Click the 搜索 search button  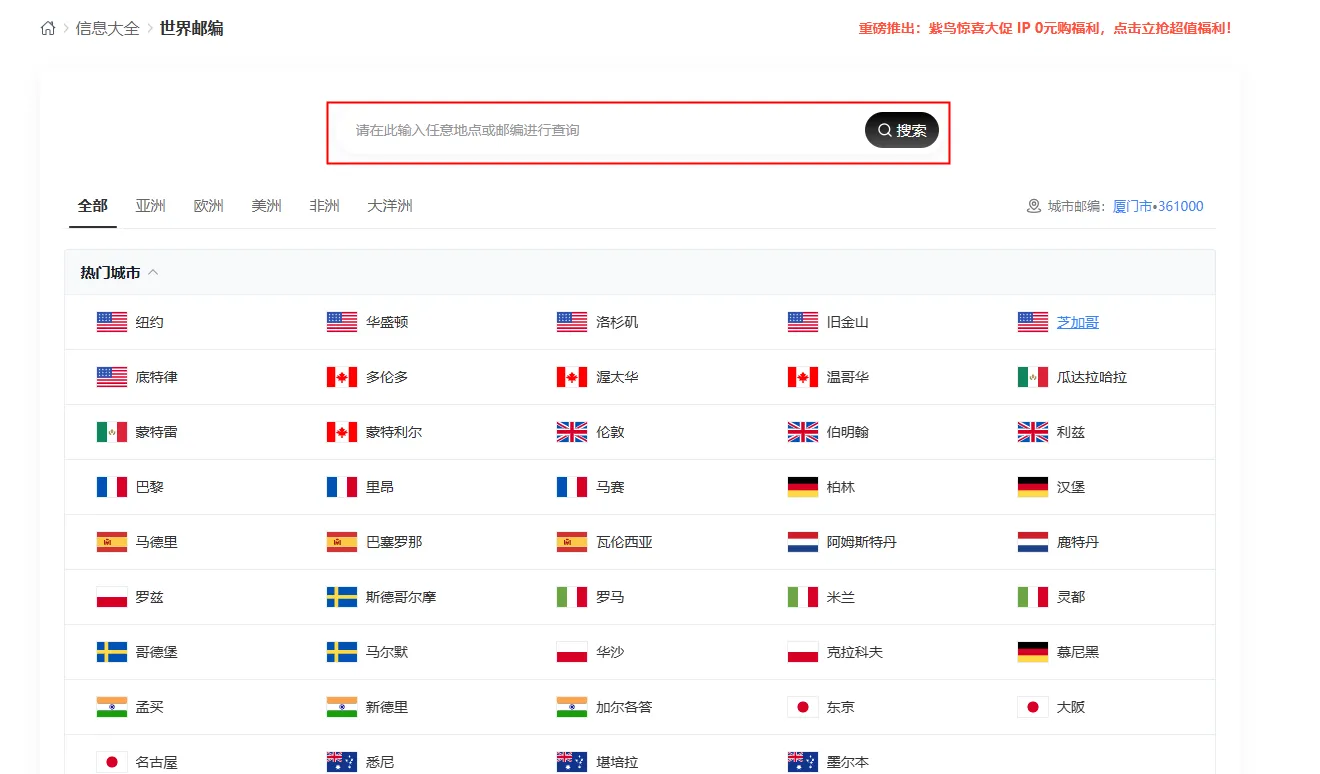(x=902, y=130)
